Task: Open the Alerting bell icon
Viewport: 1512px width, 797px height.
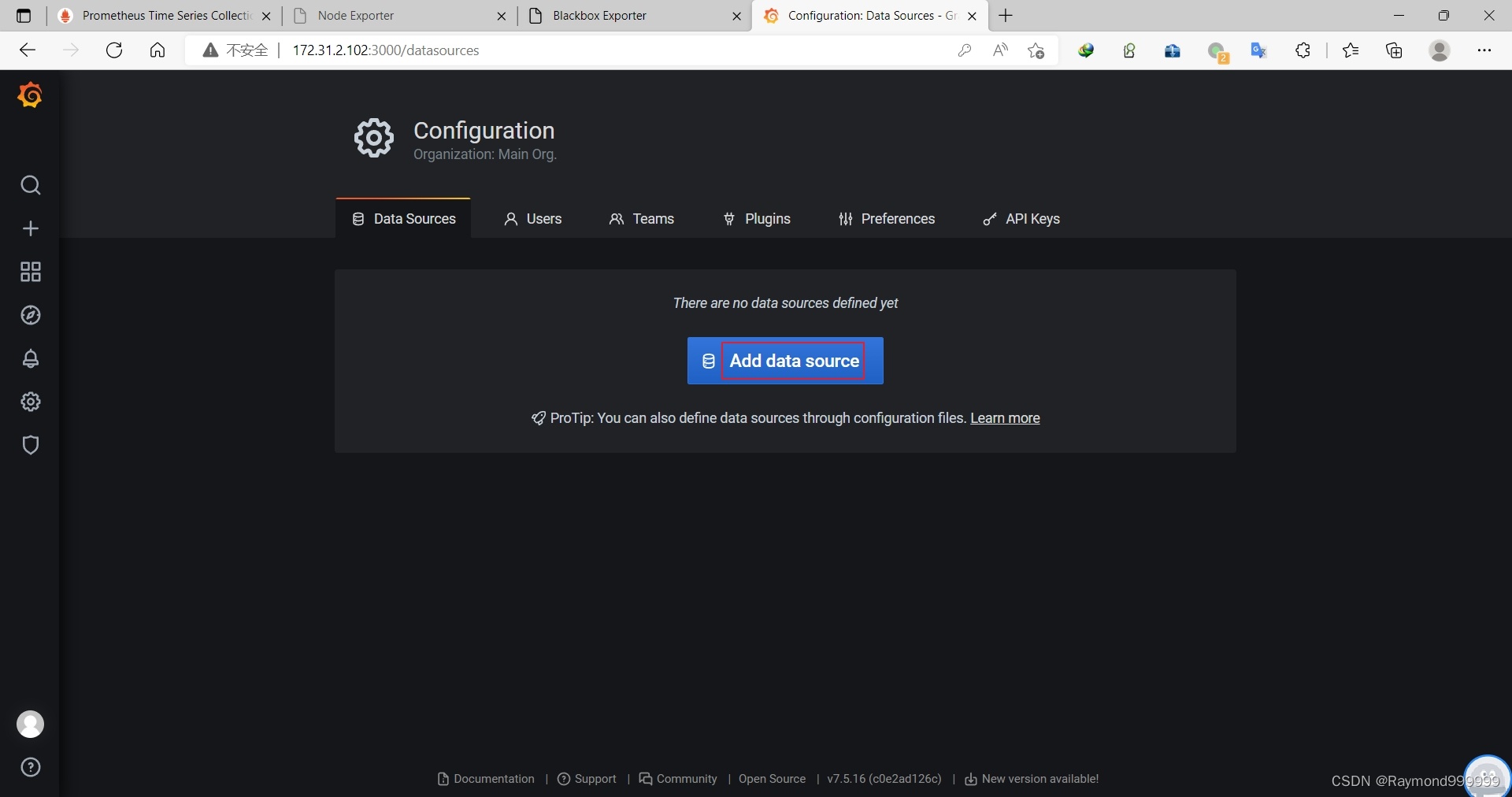Action: [31, 358]
